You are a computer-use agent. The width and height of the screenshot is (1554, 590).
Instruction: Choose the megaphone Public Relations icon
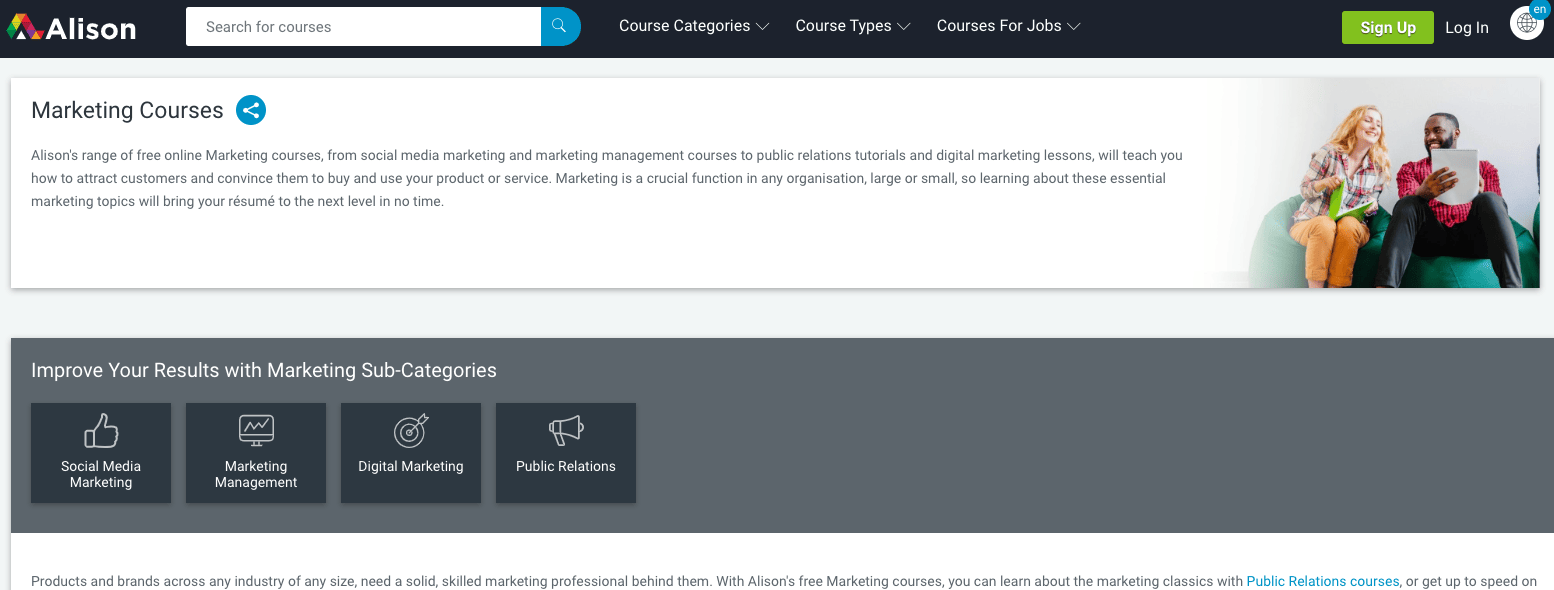pos(566,431)
